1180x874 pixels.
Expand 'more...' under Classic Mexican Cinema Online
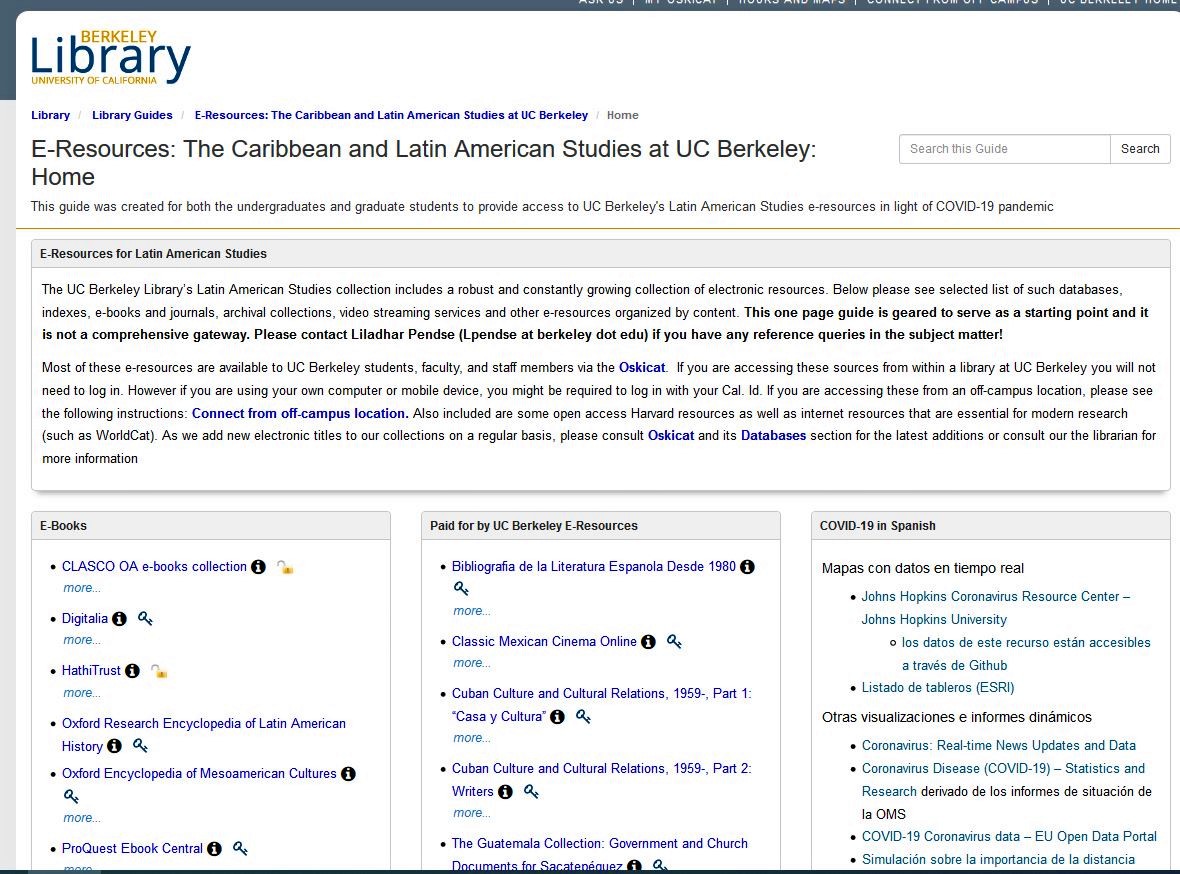click(x=472, y=663)
